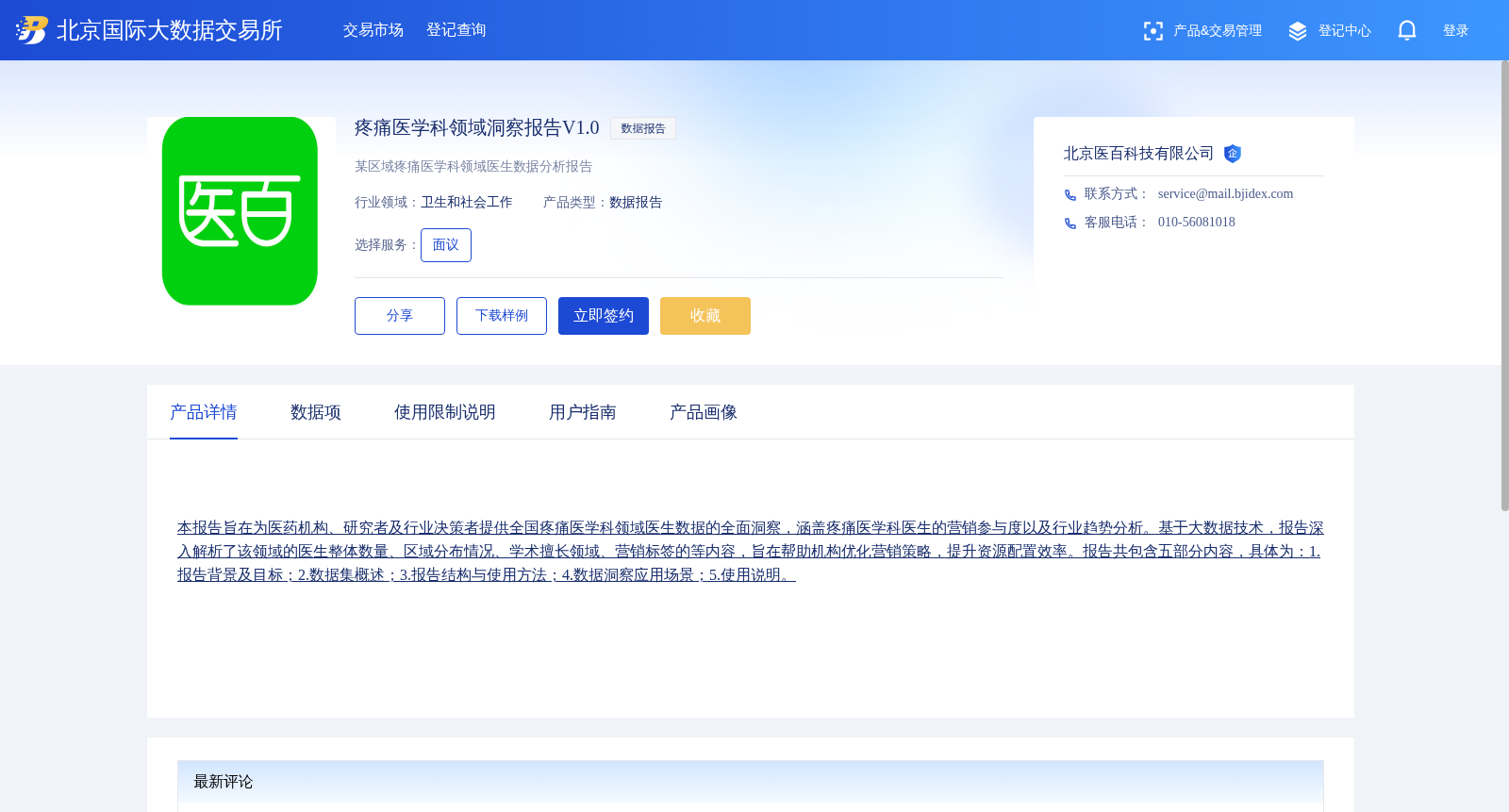Click the product & transaction management scan icon
The width and height of the screenshot is (1509, 812).
pos(1152,31)
